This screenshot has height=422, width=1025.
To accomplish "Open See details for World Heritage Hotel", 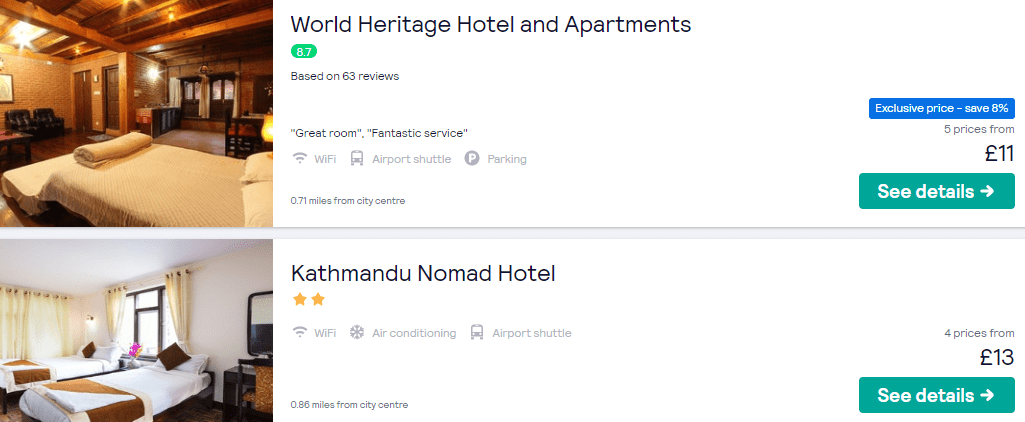I will (x=937, y=191).
